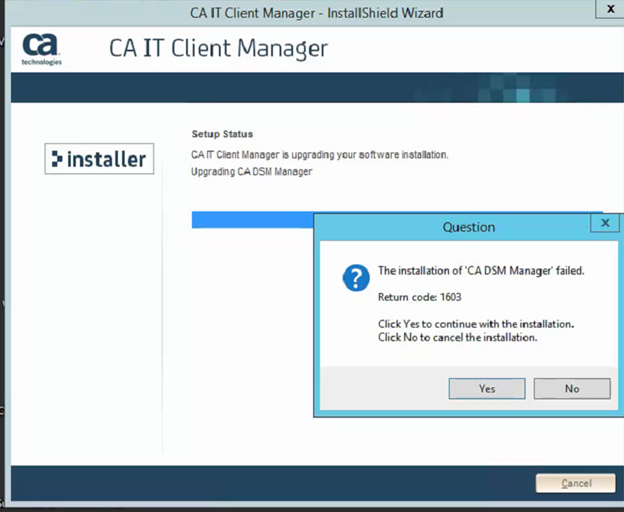Close the Question dialog
The image size is (624, 512).
click(605, 223)
